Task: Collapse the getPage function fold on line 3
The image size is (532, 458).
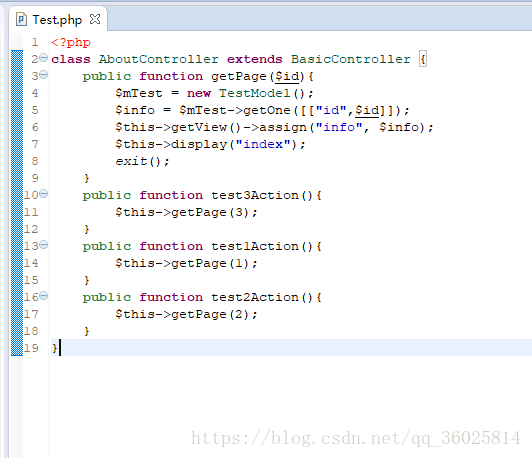Action: (43, 75)
